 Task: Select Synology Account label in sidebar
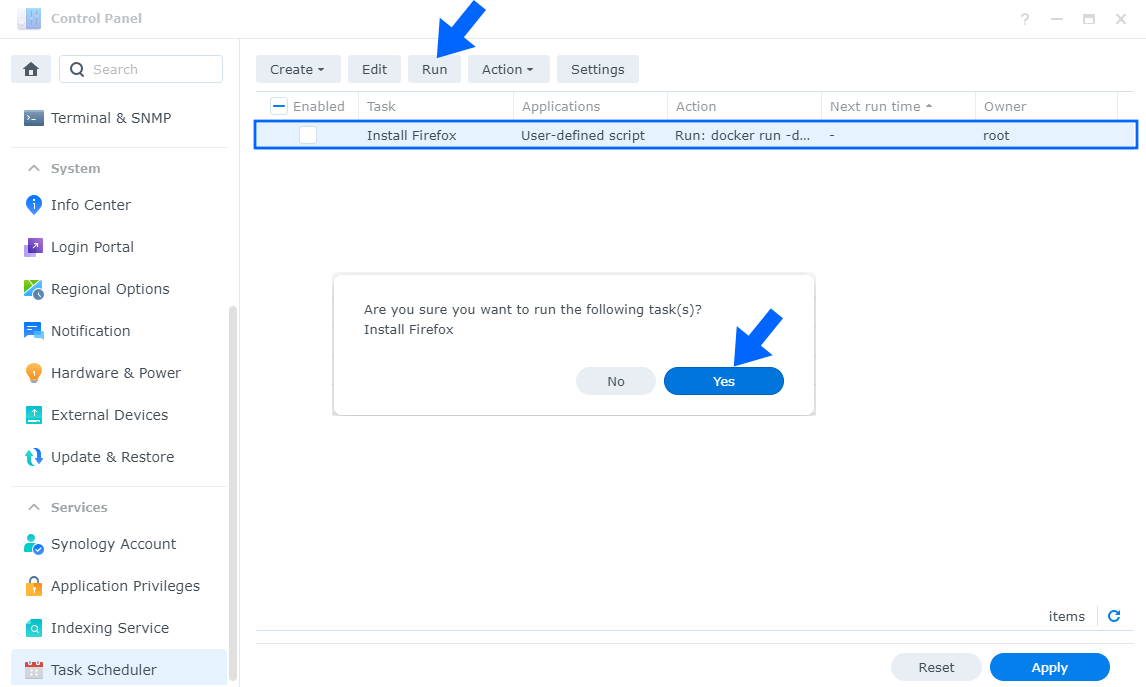[113, 544]
